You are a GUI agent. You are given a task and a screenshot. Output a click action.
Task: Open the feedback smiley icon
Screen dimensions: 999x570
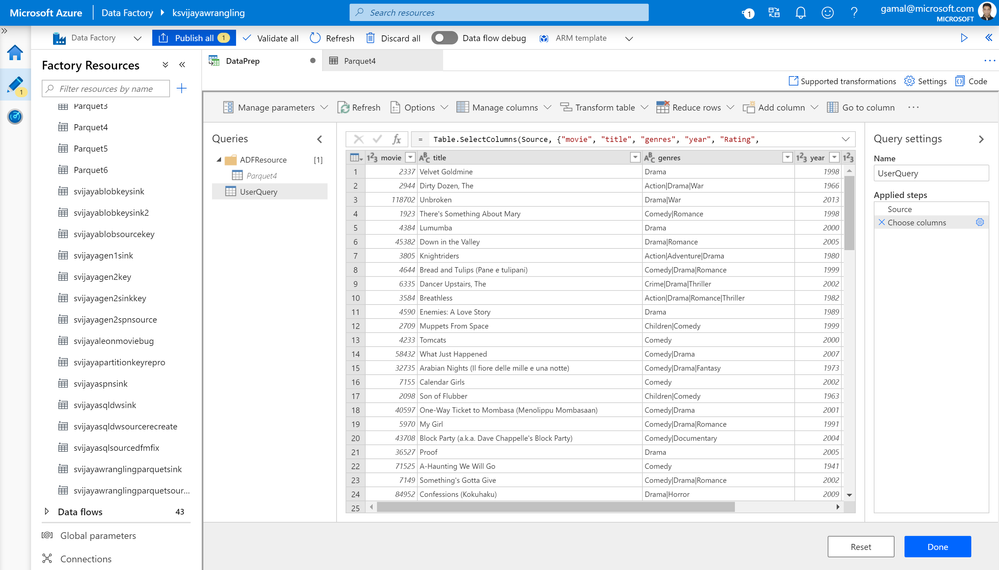(x=828, y=13)
